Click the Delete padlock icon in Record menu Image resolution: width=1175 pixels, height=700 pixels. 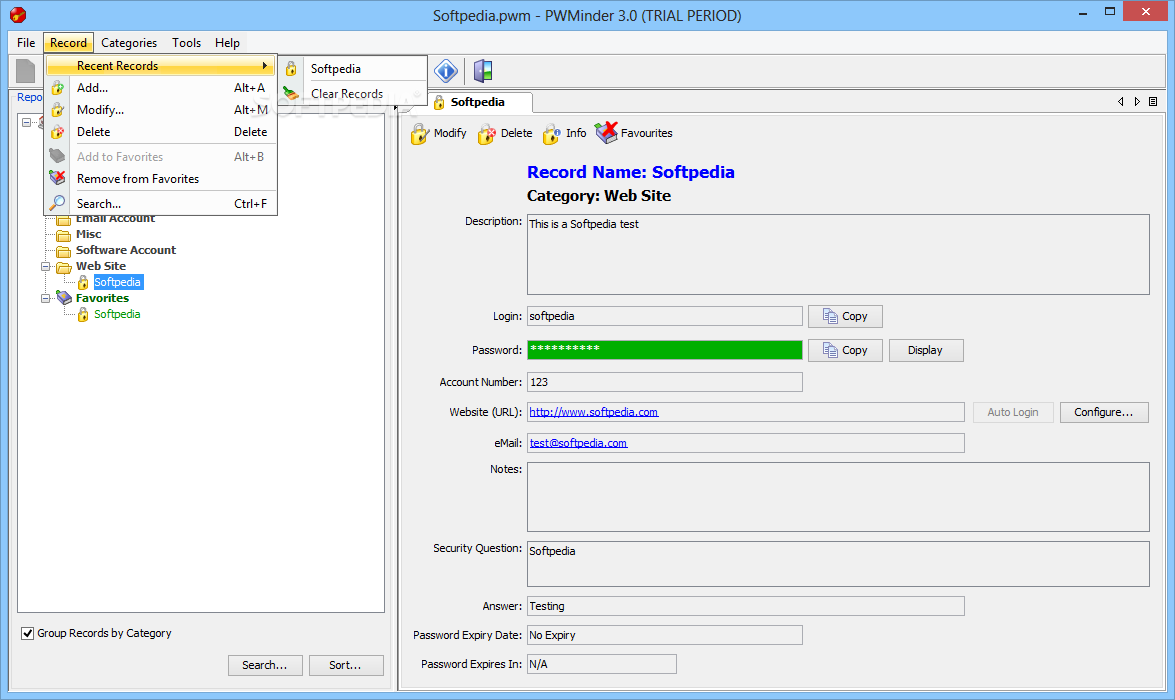pyautogui.click(x=57, y=131)
